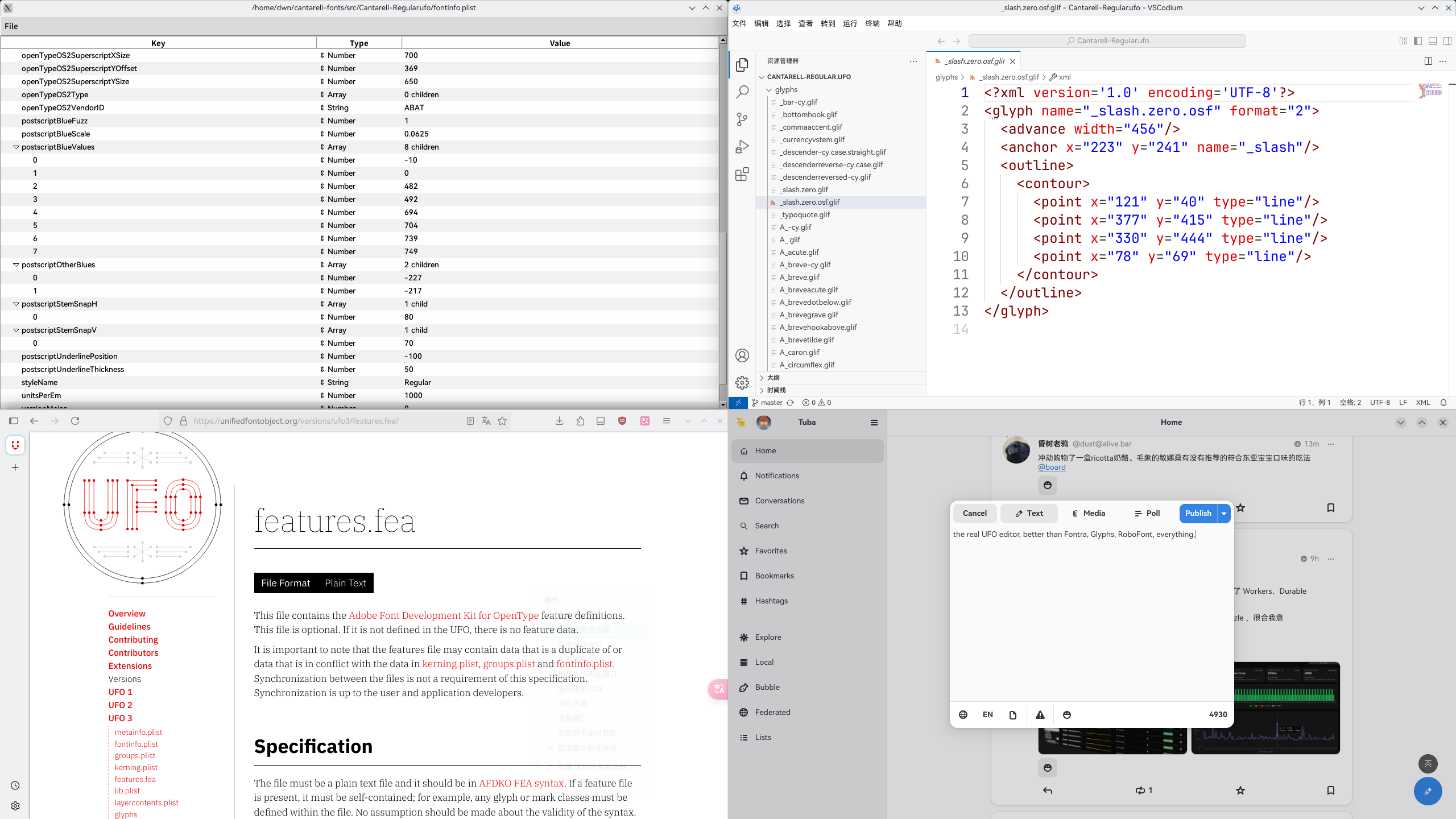Viewport: 1456px width, 819px height.
Task: Collapse the postscriptBlueValues array
Action: (16, 147)
